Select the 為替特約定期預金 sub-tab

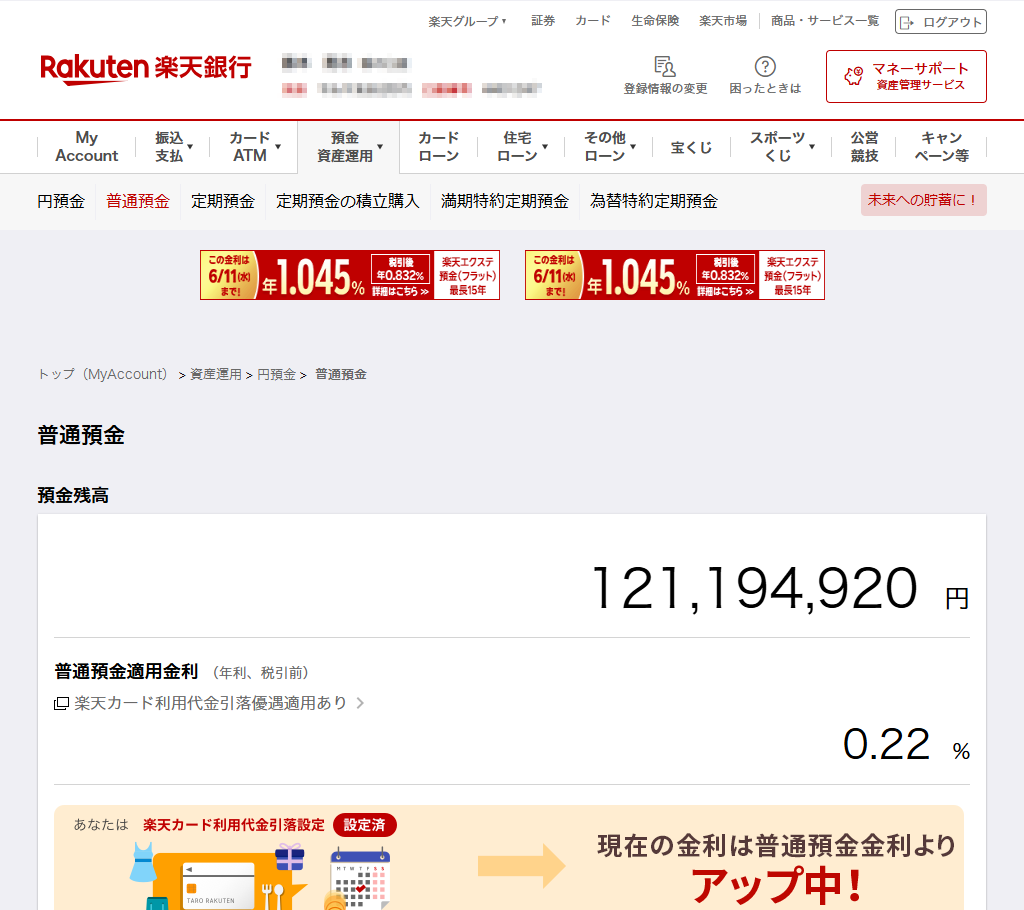(654, 201)
